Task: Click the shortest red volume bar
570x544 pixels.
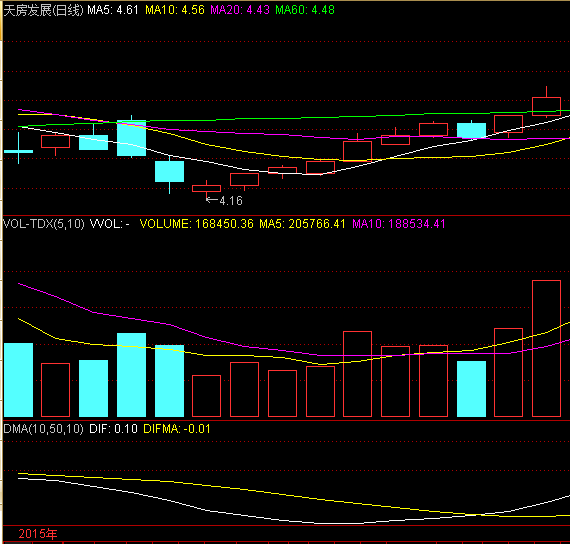Action: coord(206,396)
